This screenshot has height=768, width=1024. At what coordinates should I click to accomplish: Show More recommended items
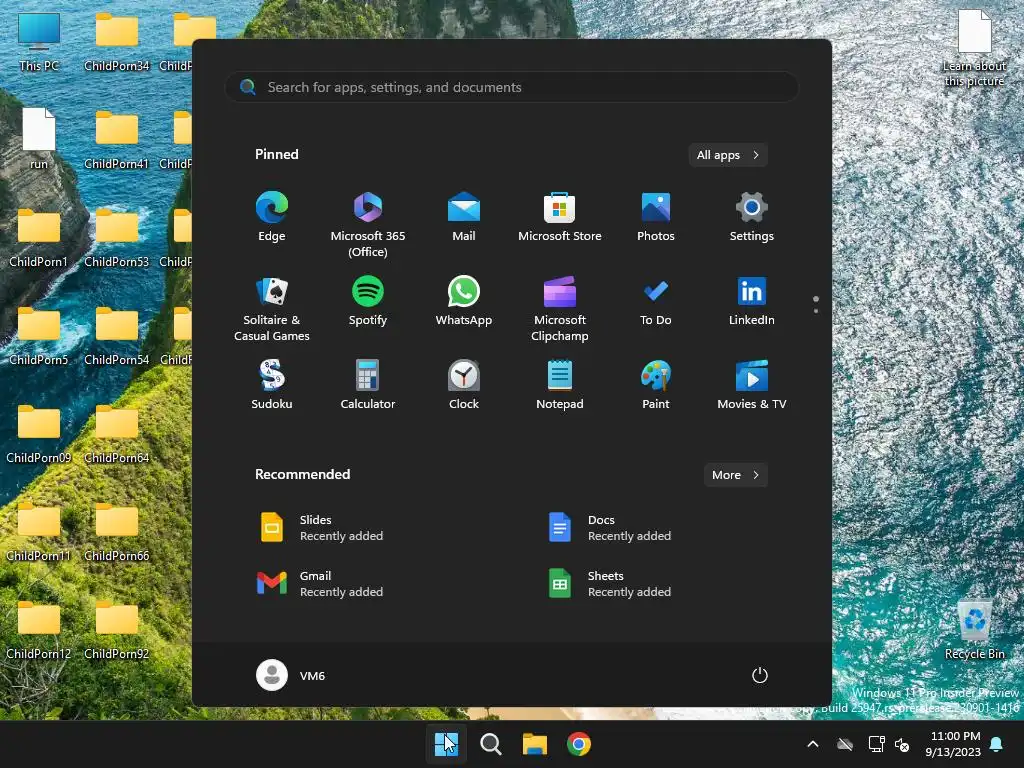(735, 475)
